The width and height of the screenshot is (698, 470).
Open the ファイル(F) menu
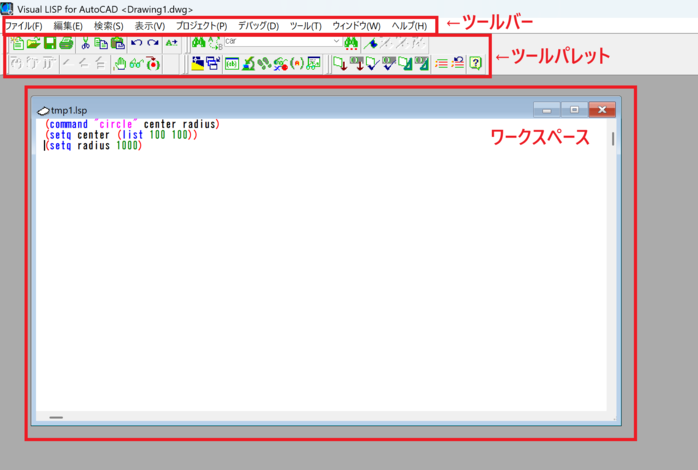[x=24, y=26]
